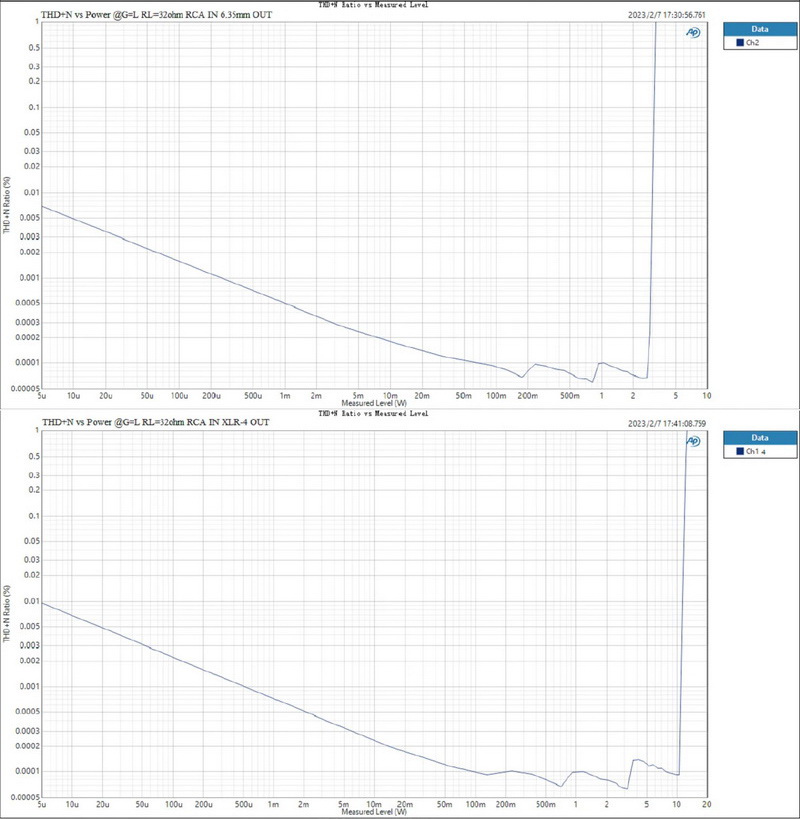
Task: Click the 20 tick on bottom graph's x-axis
Action: 706,804
